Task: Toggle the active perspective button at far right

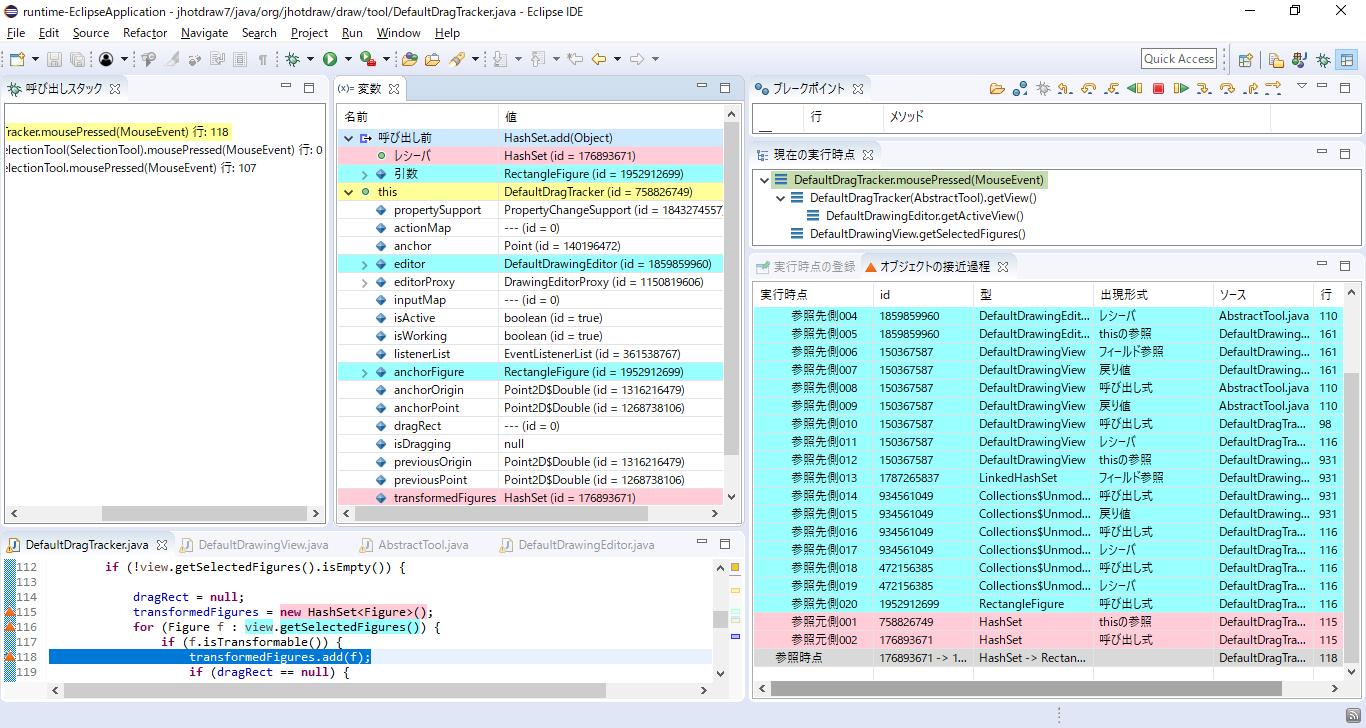Action: (x=1347, y=59)
